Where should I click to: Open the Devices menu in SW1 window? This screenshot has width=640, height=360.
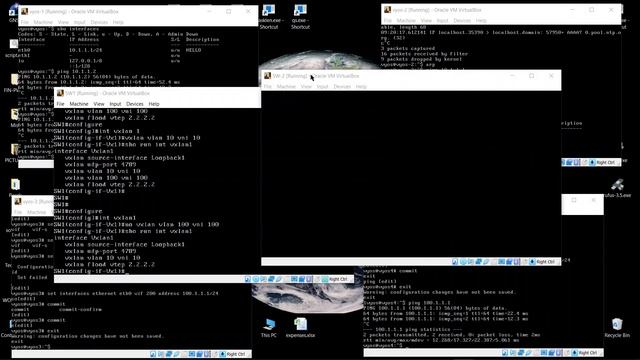[135, 104]
